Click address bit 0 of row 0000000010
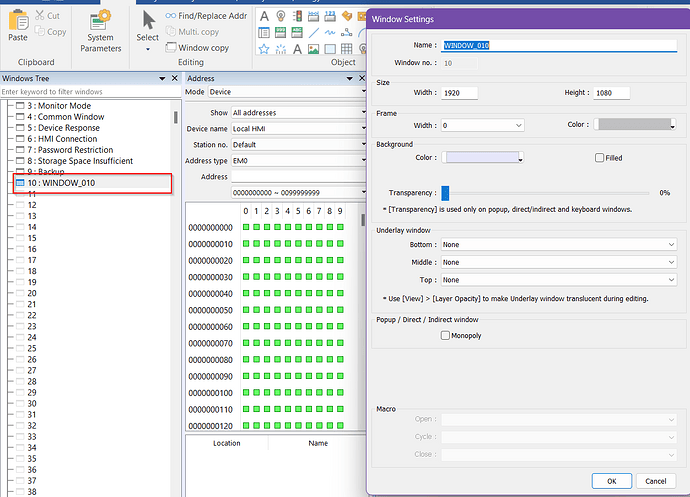 click(246, 243)
